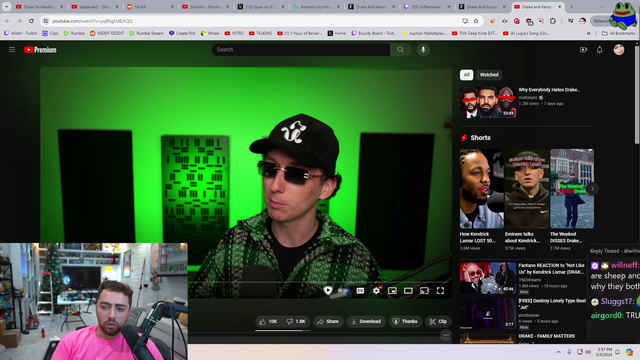Select the All filter chip
This screenshot has height=360, width=640.
(x=467, y=75)
